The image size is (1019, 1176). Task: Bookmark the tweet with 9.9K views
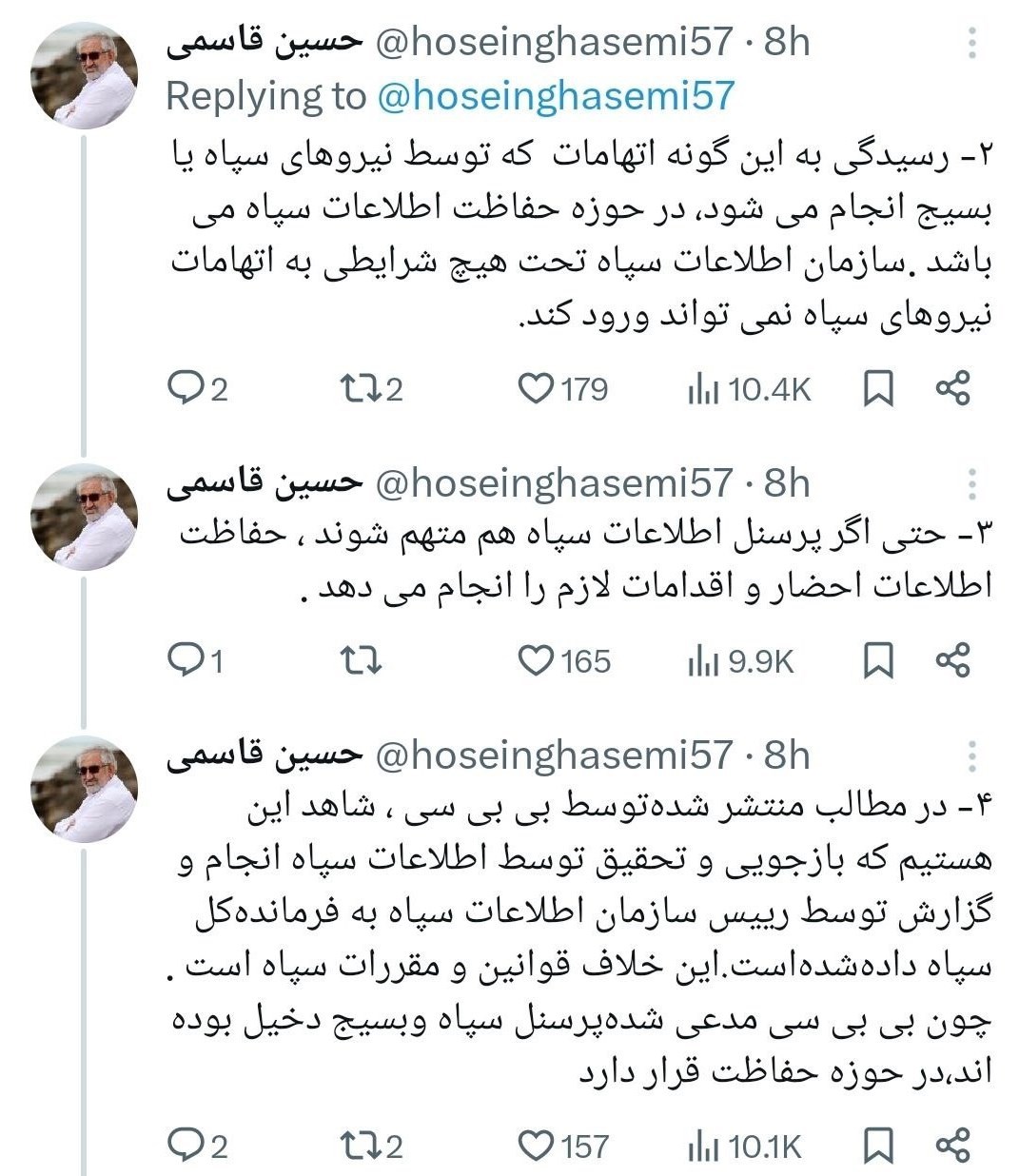pos(878,660)
